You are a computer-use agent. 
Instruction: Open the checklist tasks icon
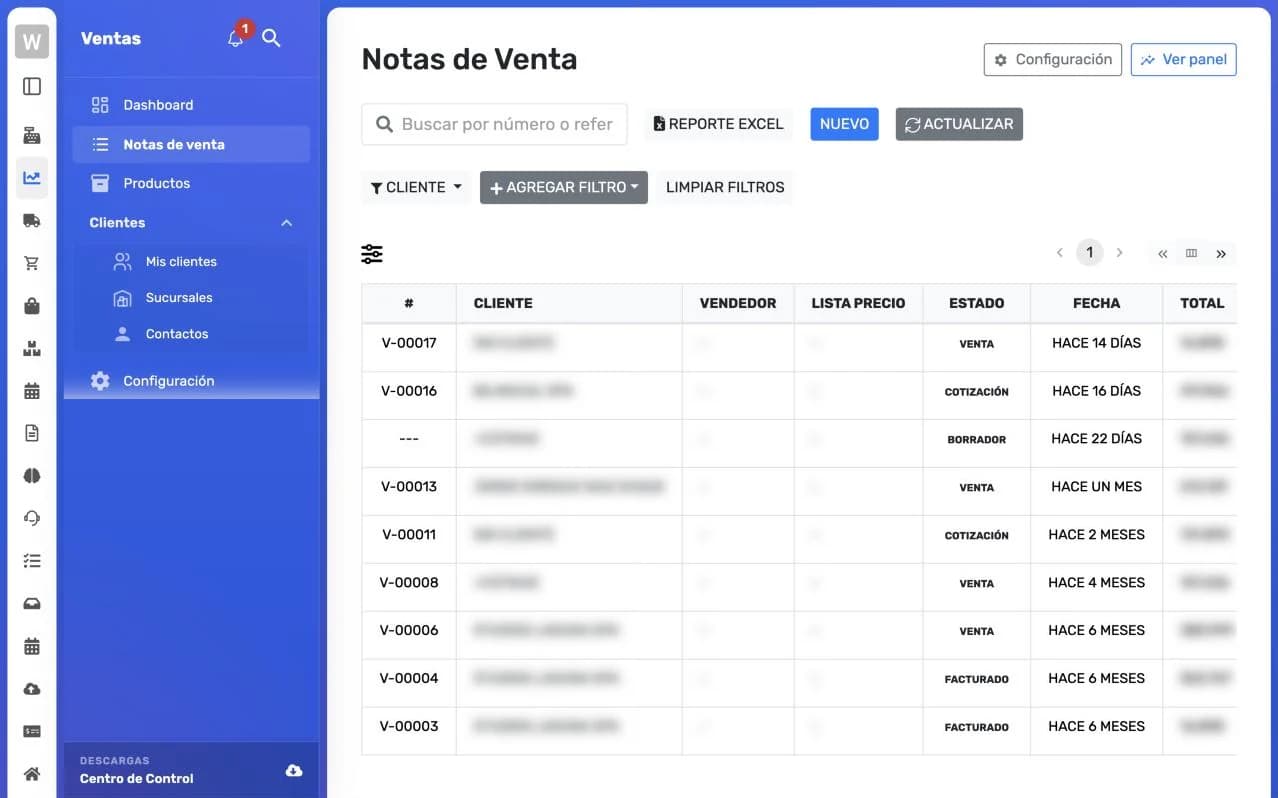point(32,561)
